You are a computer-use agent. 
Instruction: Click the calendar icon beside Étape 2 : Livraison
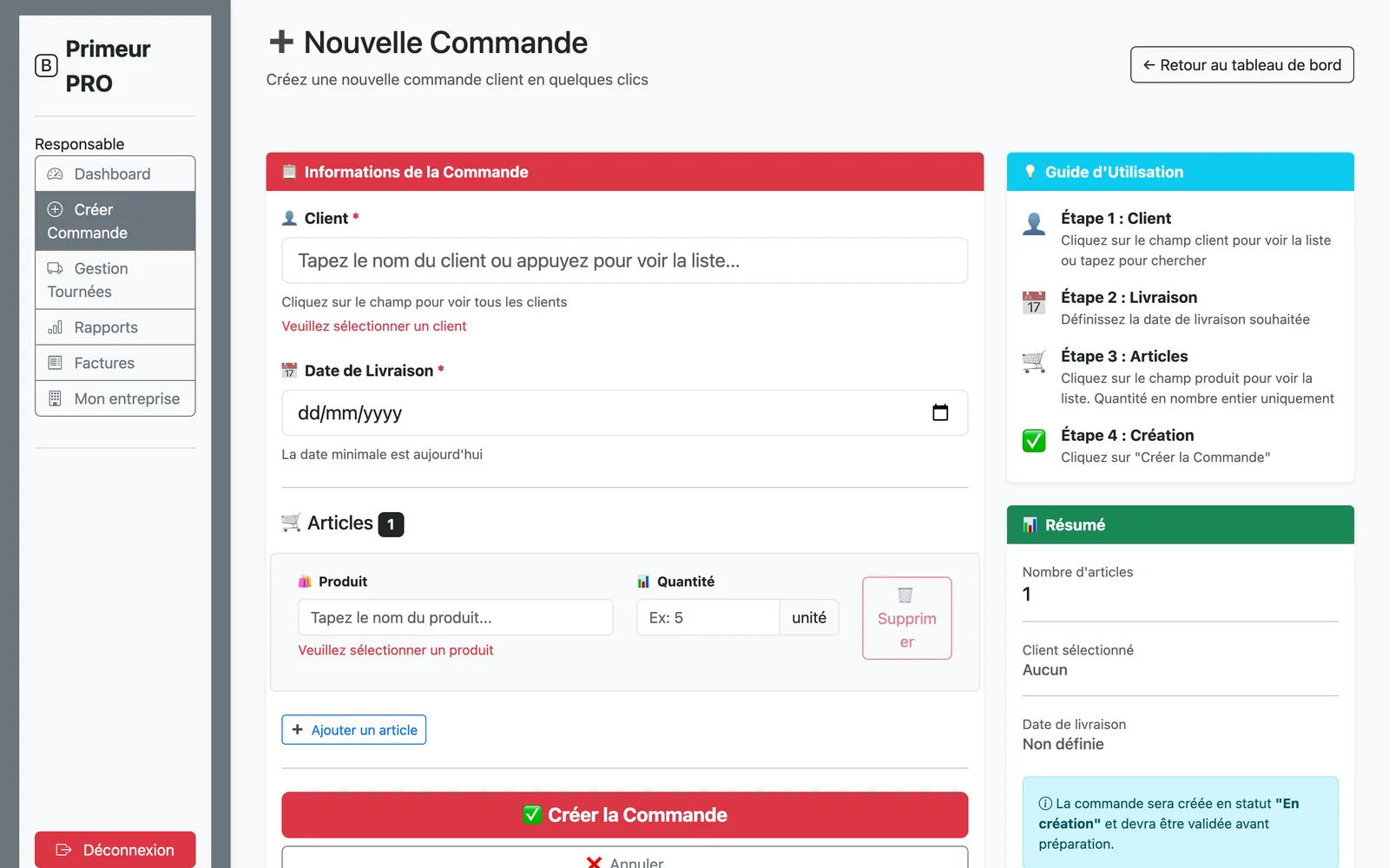pyautogui.click(x=1034, y=302)
